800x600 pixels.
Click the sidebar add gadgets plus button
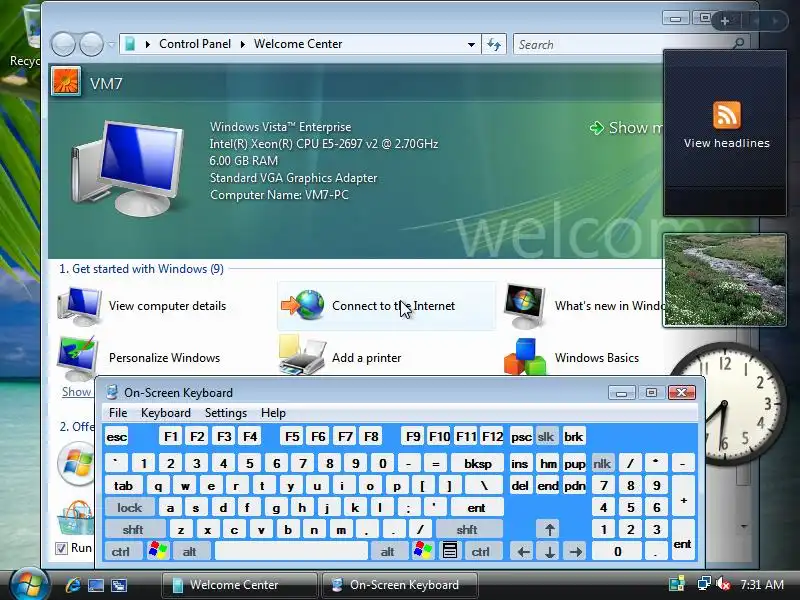pyautogui.click(x=725, y=21)
